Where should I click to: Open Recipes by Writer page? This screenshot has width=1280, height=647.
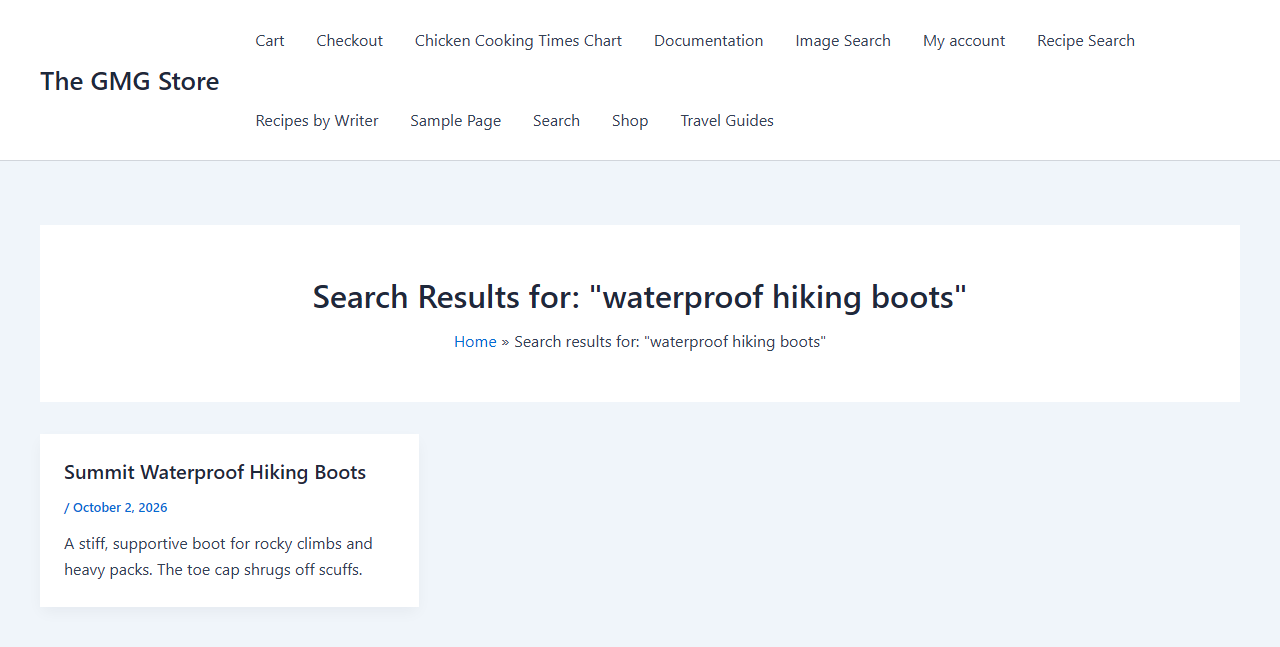click(317, 121)
